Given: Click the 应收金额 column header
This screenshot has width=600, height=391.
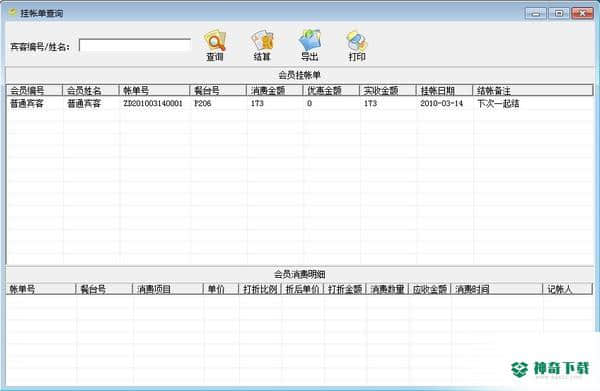Looking at the screenshot, I should click(430, 289).
